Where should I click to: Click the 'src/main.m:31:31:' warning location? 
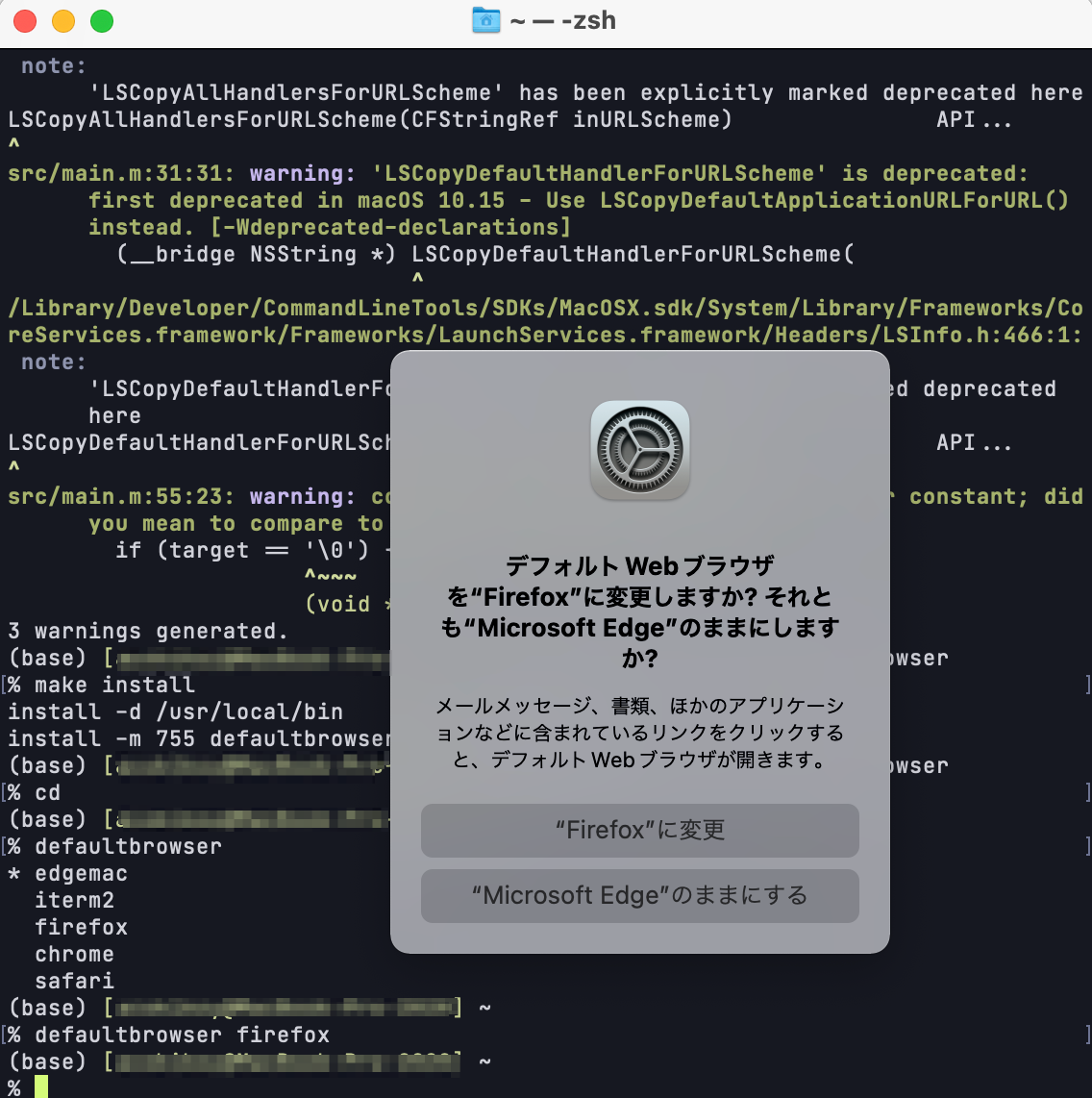121,173
